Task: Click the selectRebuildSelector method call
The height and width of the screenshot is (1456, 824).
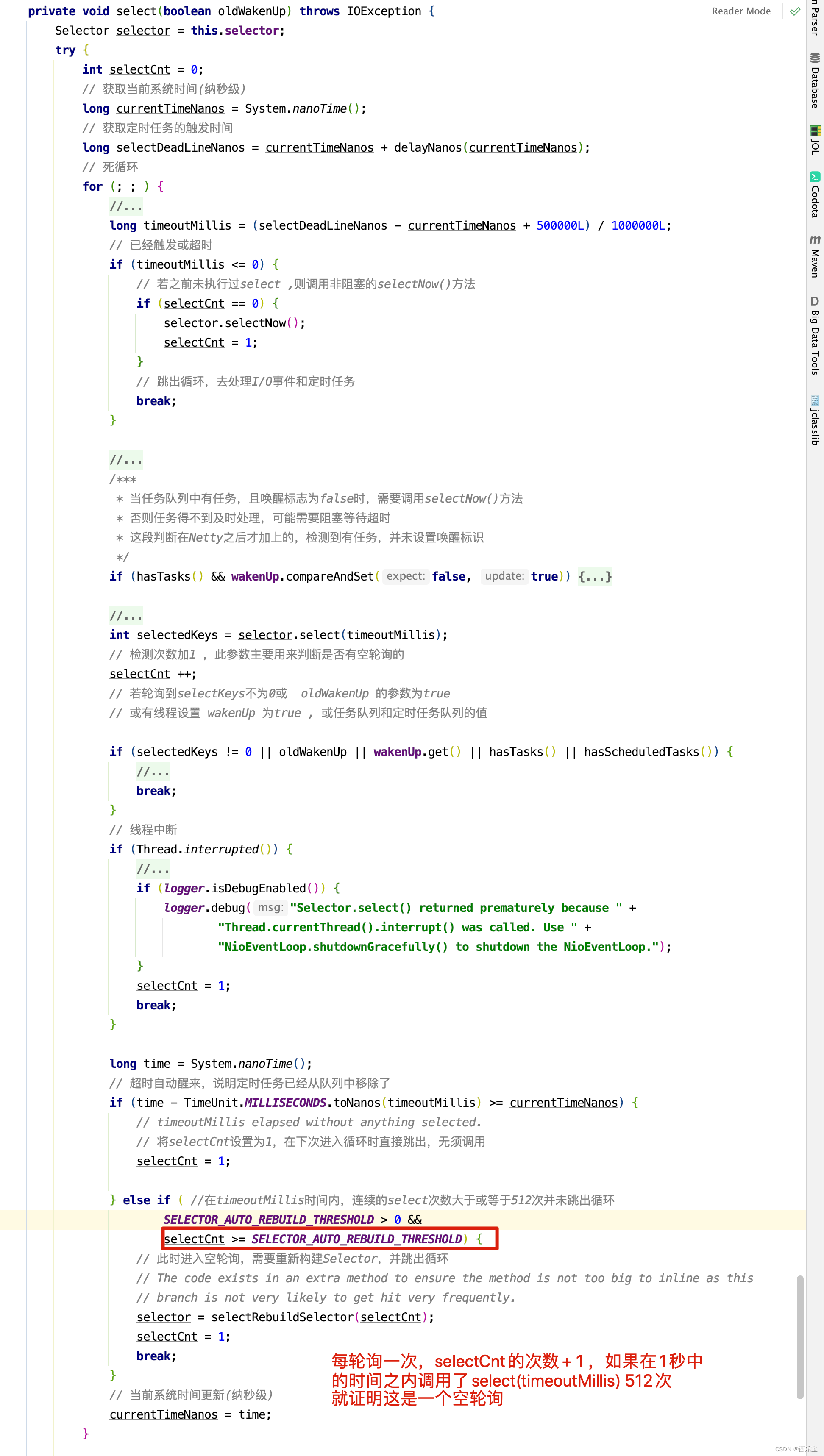Action: (x=282, y=1317)
